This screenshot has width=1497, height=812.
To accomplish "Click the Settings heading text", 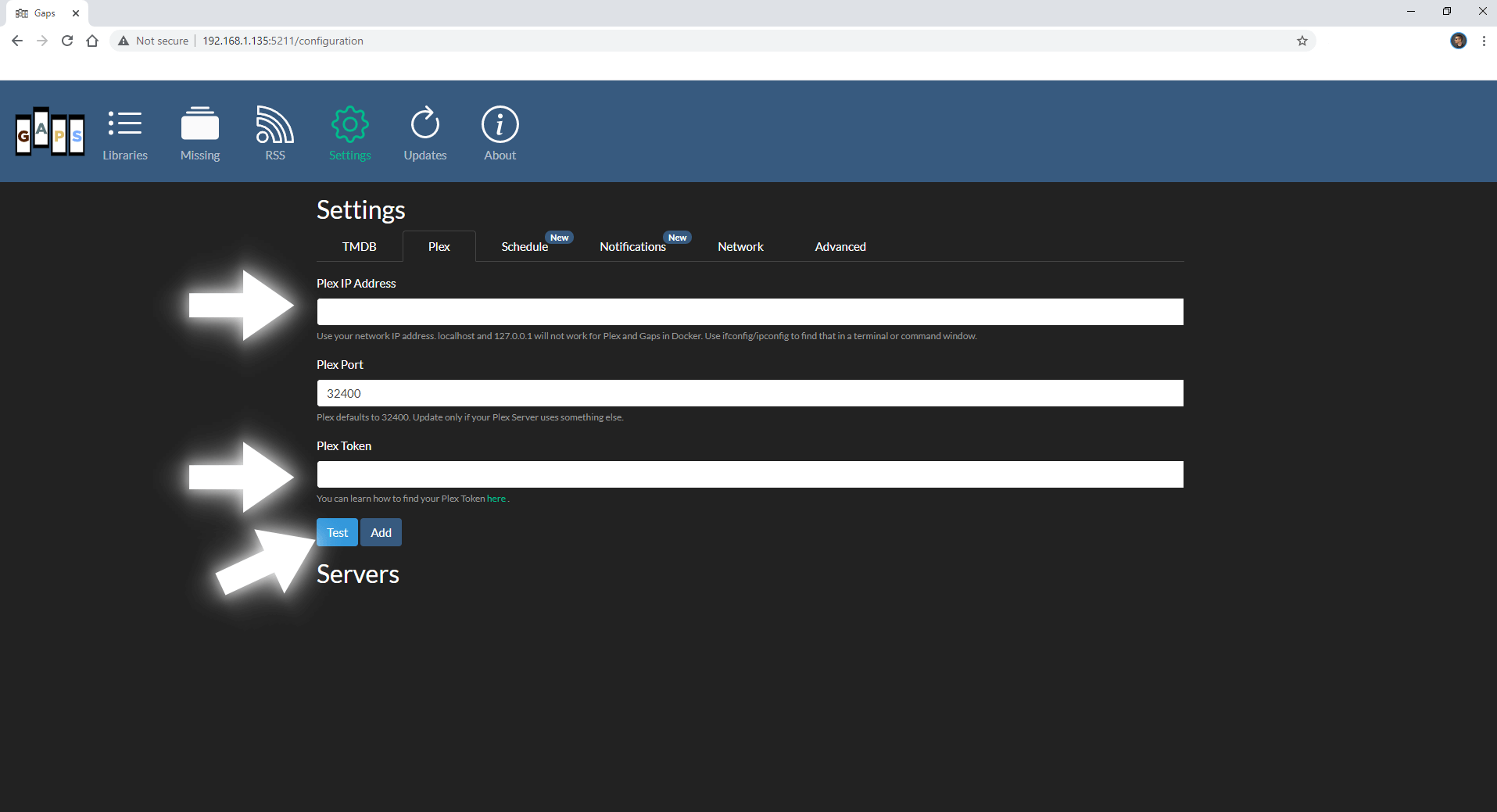I will point(361,210).
